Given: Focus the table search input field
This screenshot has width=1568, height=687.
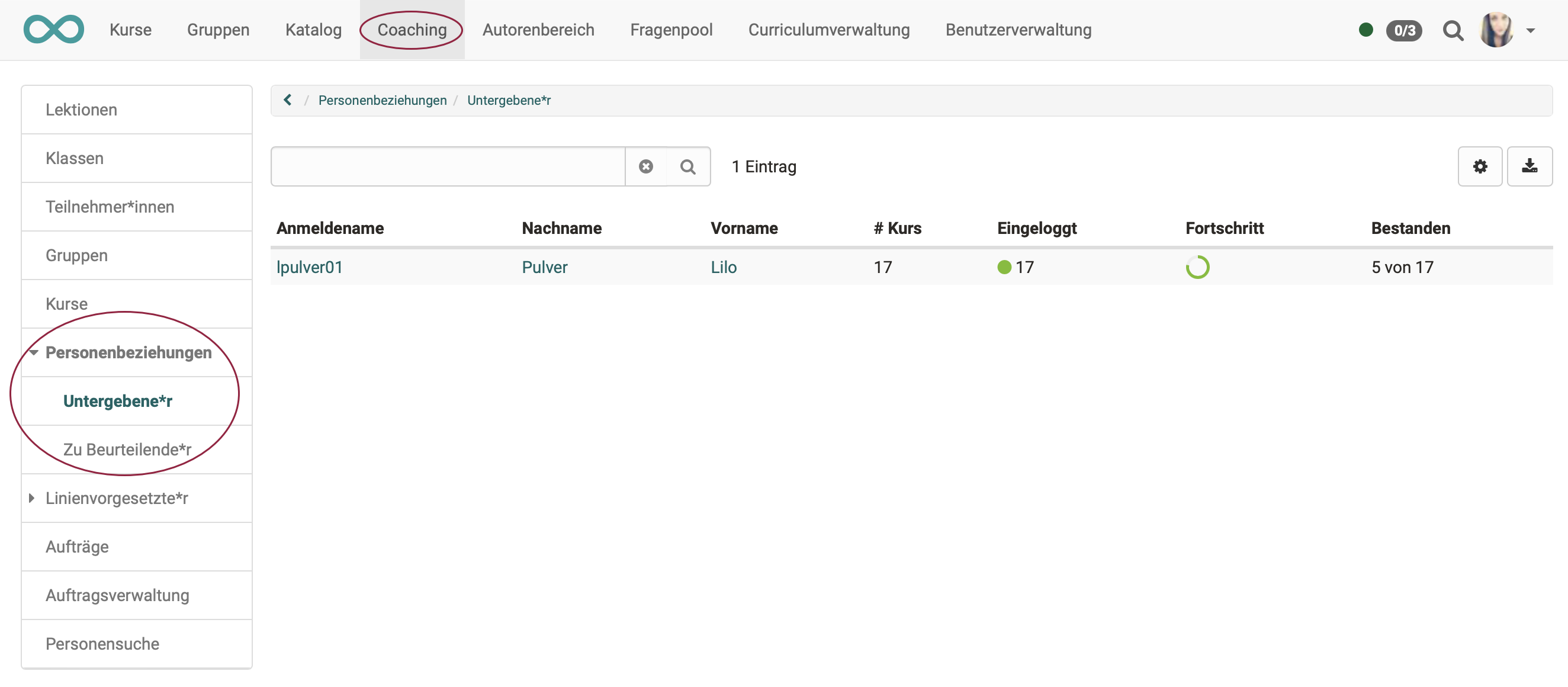Looking at the screenshot, I should pyautogui.click(x=448, y=166).
